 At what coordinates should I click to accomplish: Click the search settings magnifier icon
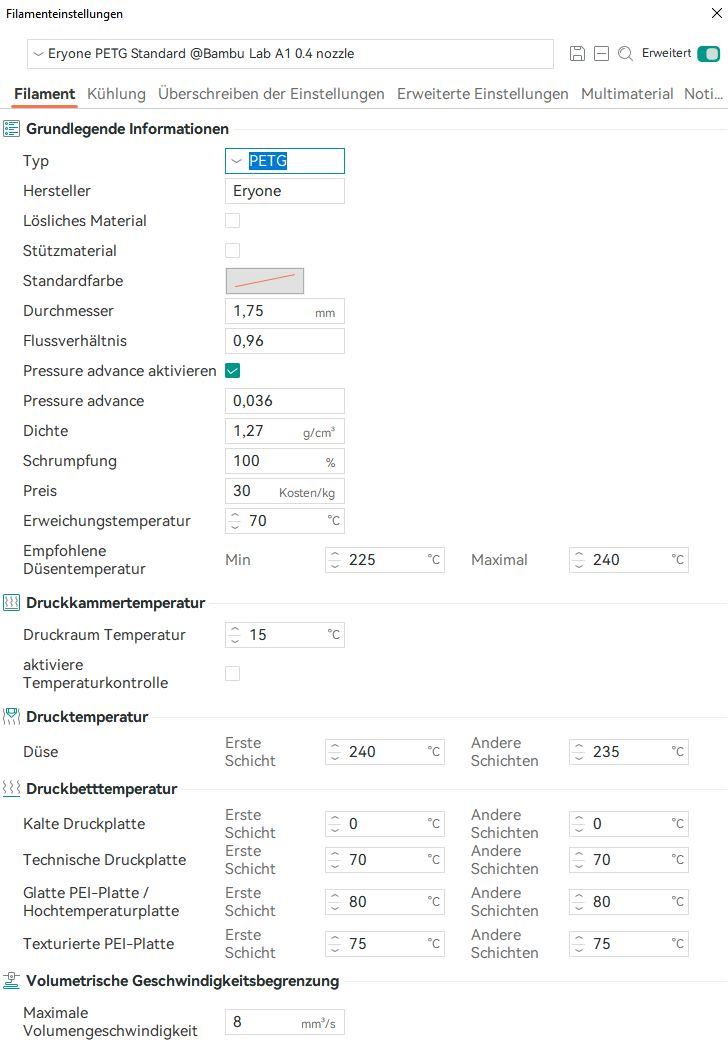point(625,54)
